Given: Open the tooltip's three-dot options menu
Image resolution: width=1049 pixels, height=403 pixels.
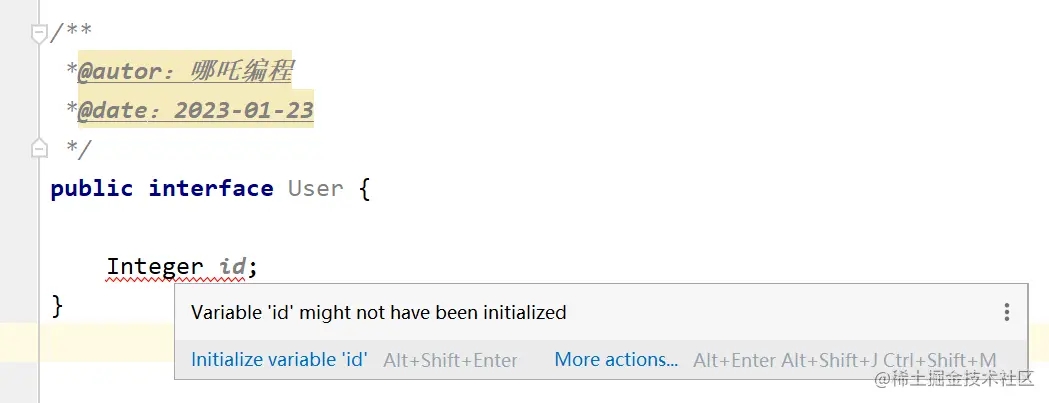Looking at the screenshot, I should coord(1006,313).
